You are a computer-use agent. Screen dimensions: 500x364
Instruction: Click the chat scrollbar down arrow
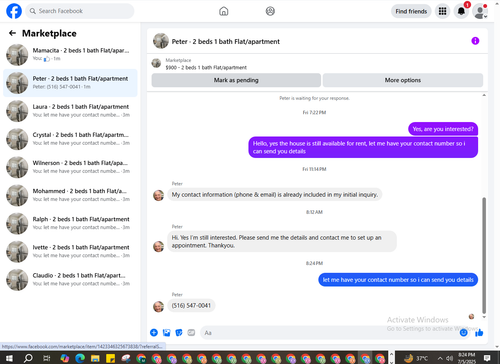(x=484, y=317)
